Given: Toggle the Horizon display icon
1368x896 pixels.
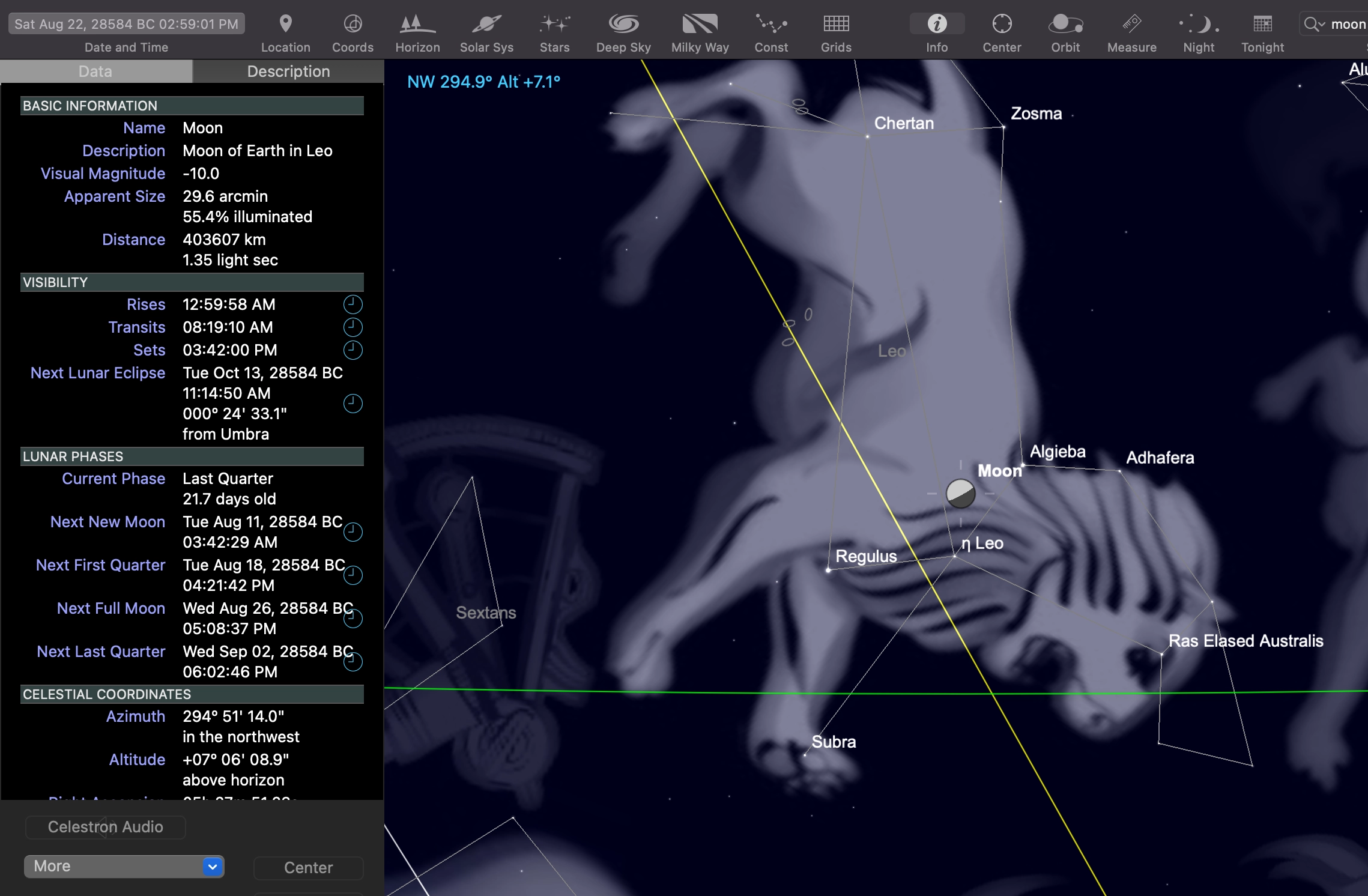Looking at the screenshot, I should (417, 25).
